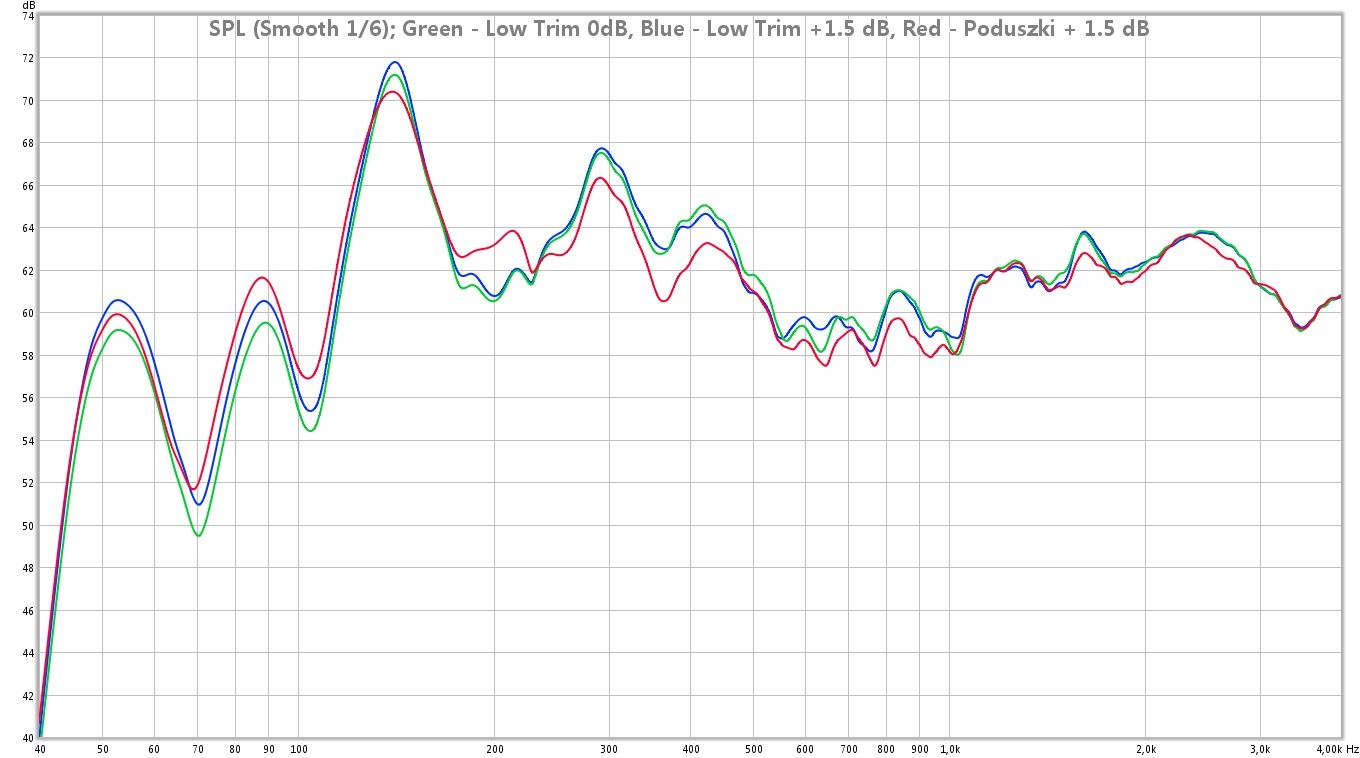This screenshot has height=758, width=1360.
Task: Select the 800 label on the frequency axis
Action: [886, 749]
